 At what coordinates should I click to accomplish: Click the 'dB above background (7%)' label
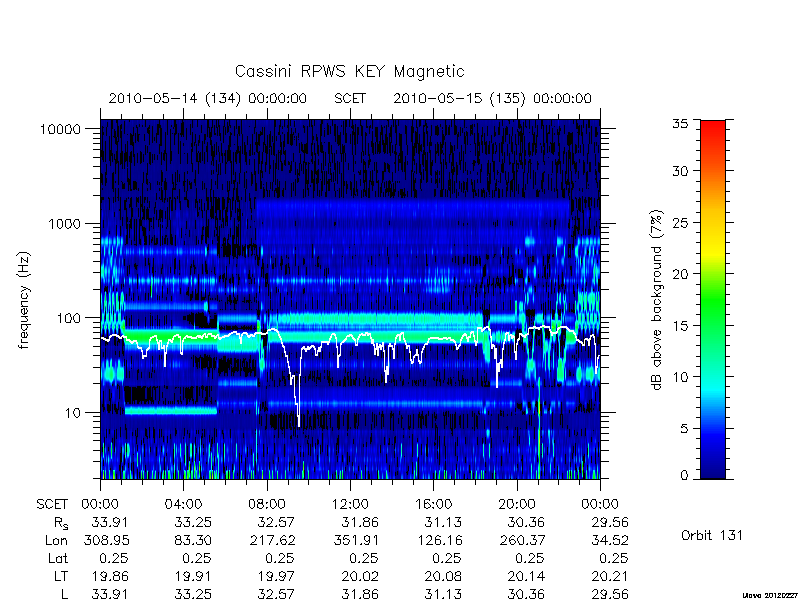tap(658, 301)
